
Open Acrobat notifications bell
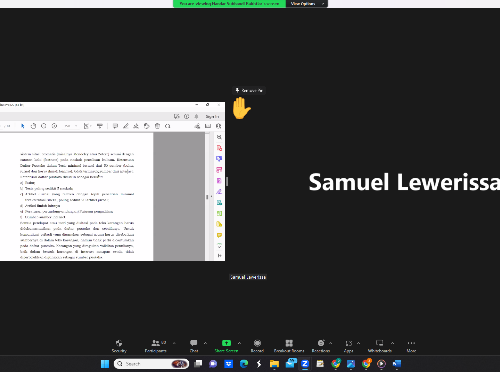(x=196, y=116)
